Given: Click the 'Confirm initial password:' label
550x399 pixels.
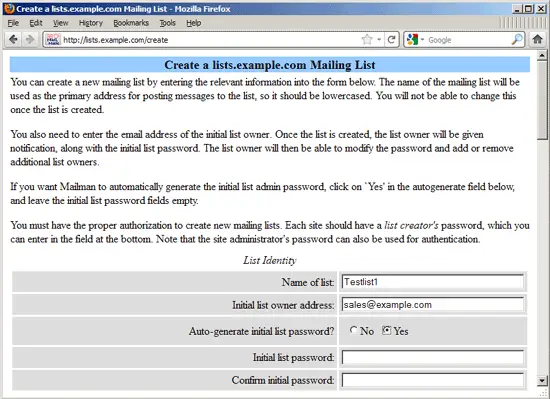Looking at the screenshot, I should click(283, 380).
